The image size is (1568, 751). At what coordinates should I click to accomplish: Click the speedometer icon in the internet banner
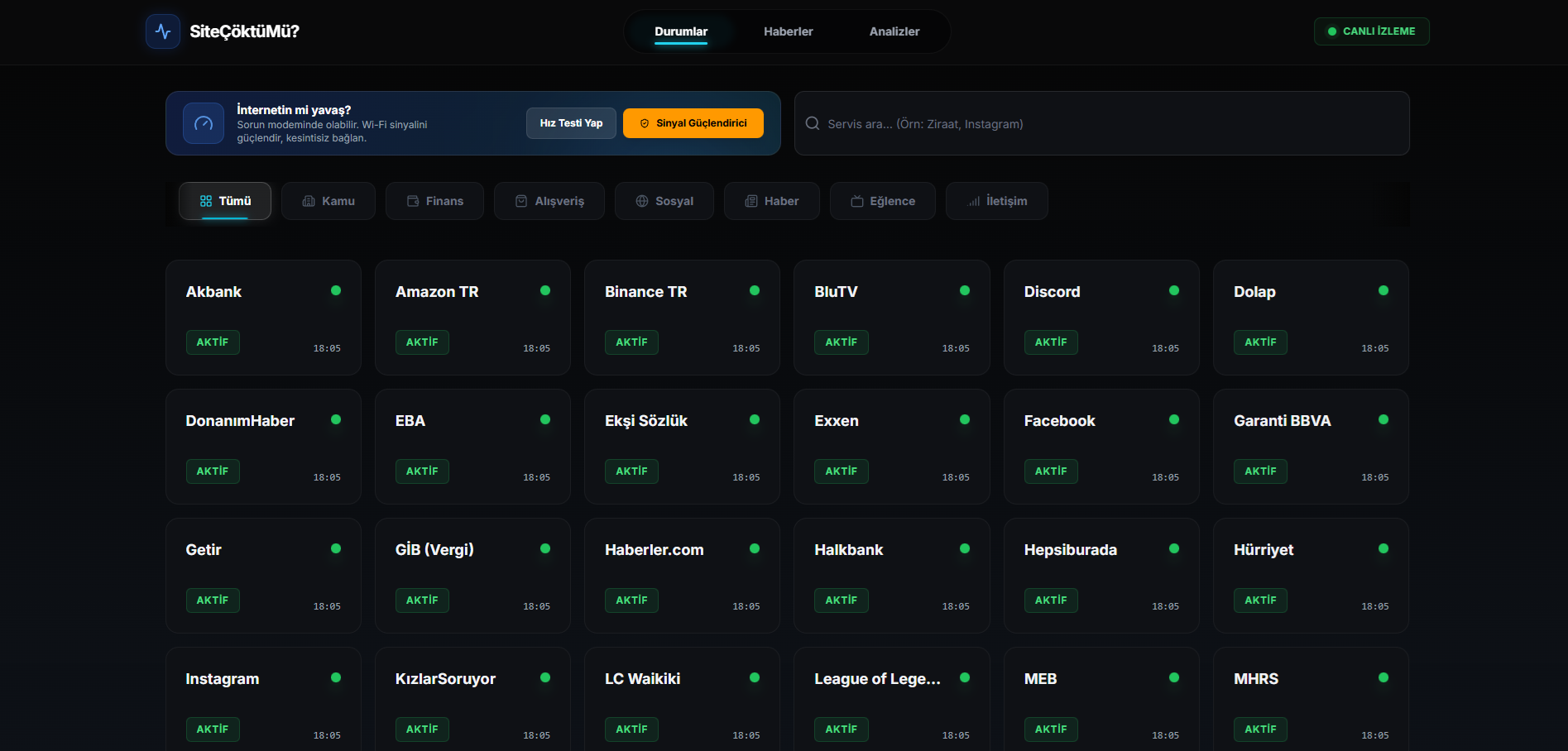coord(203,122)
